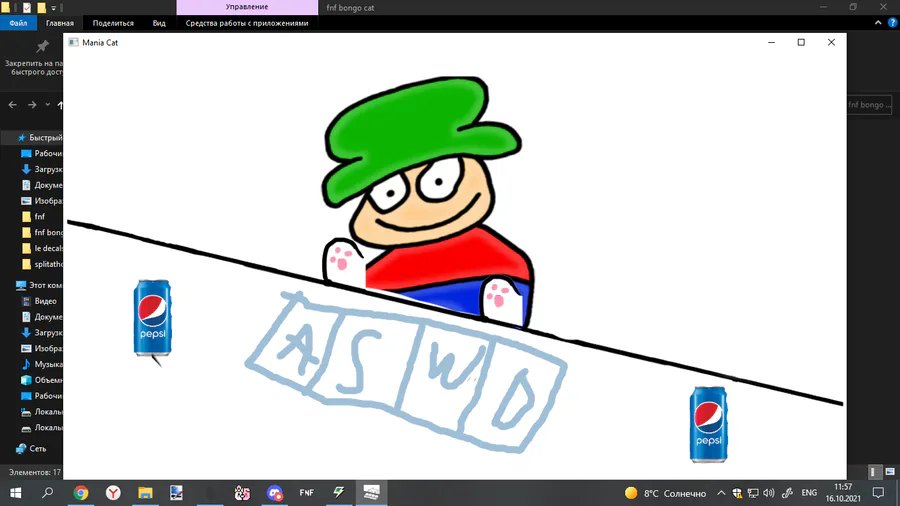The height and width of the screenshot is (506, 900).
Task: Switch to Mania Cat taskbar button
Action: coord(371,493)
